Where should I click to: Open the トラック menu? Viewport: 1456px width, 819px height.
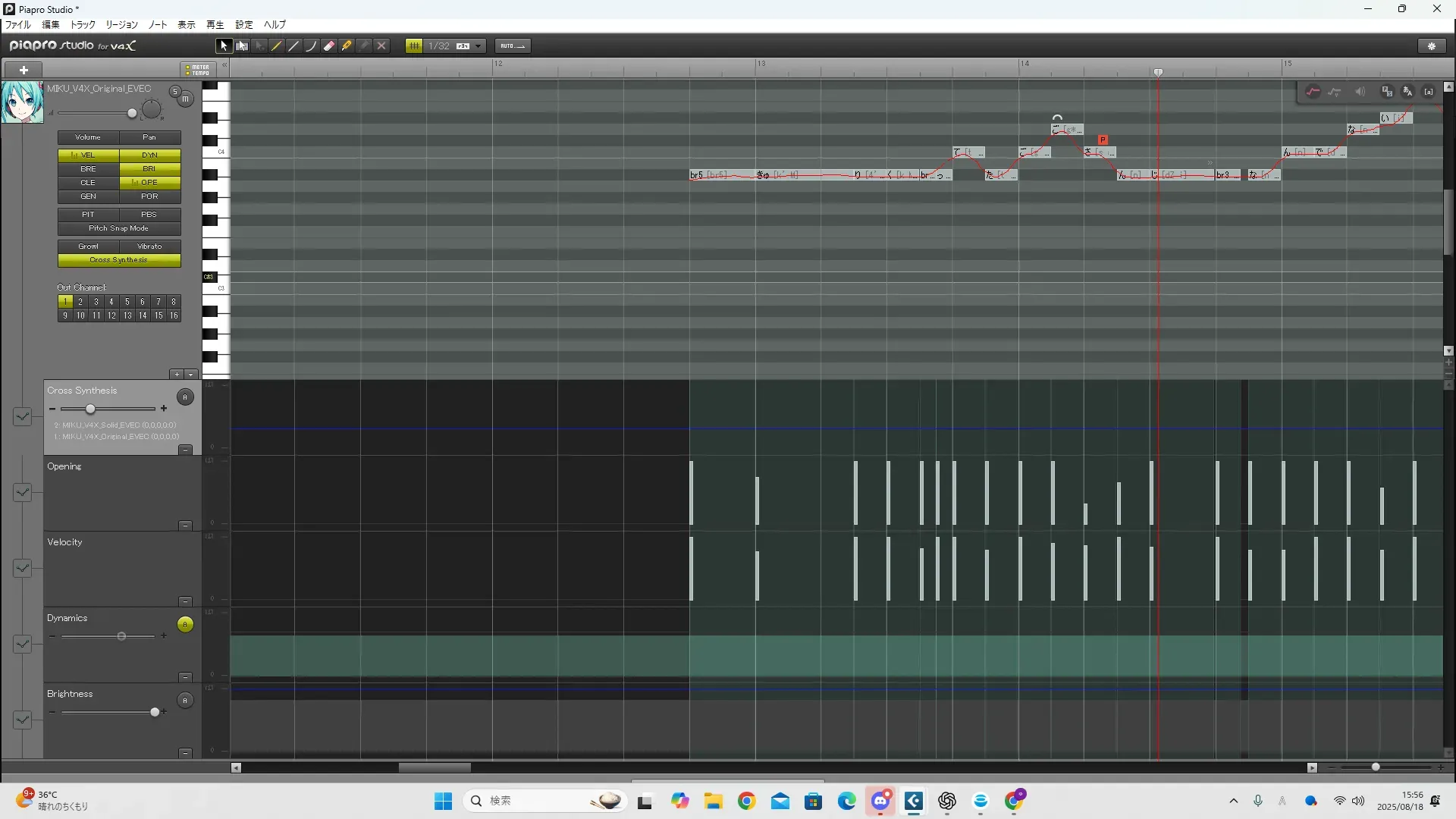tap(83, 25)
